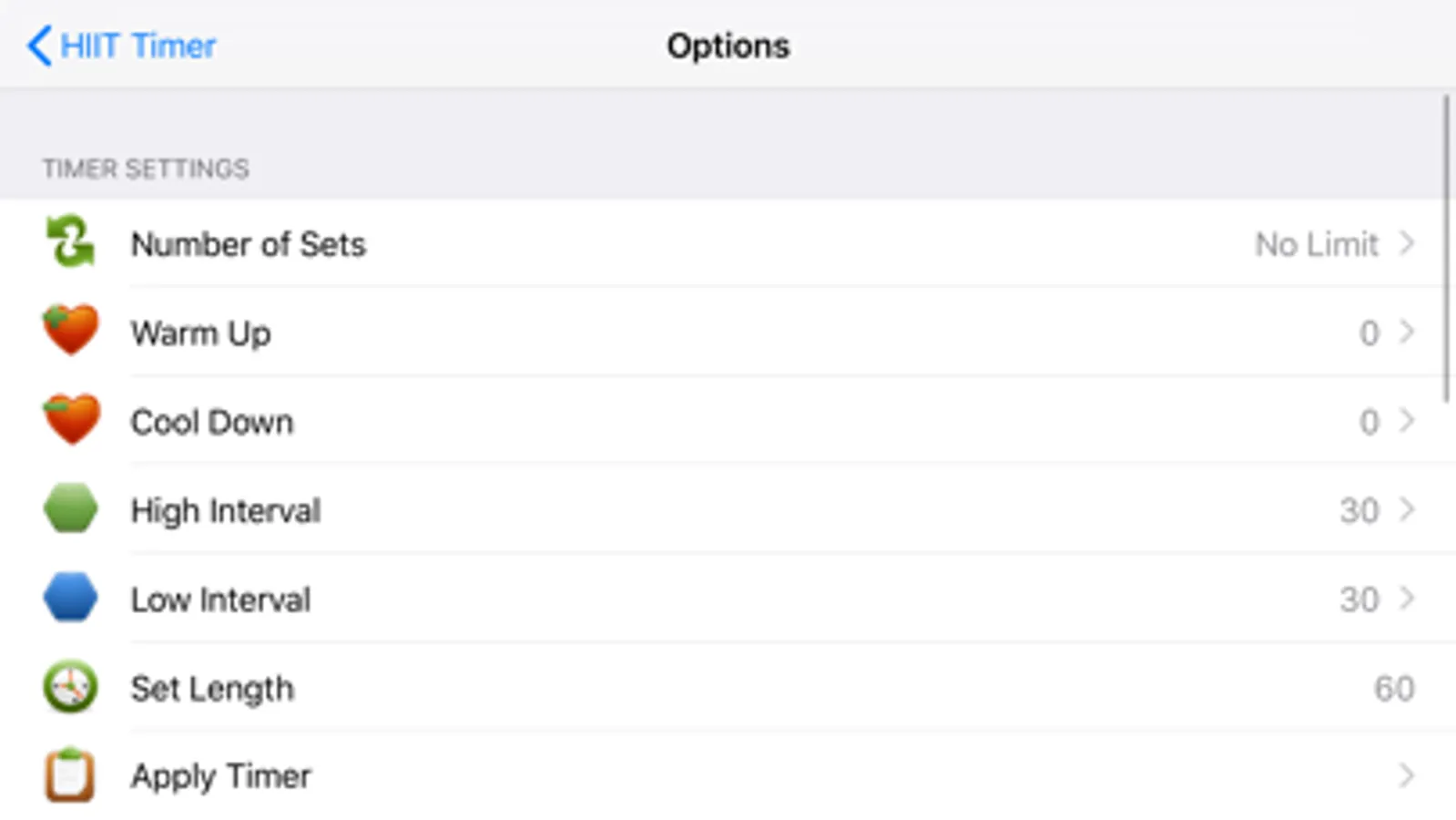Click the green Number of Sets icon
Viewport: 1456px width, 820px height.
(70, 242)
